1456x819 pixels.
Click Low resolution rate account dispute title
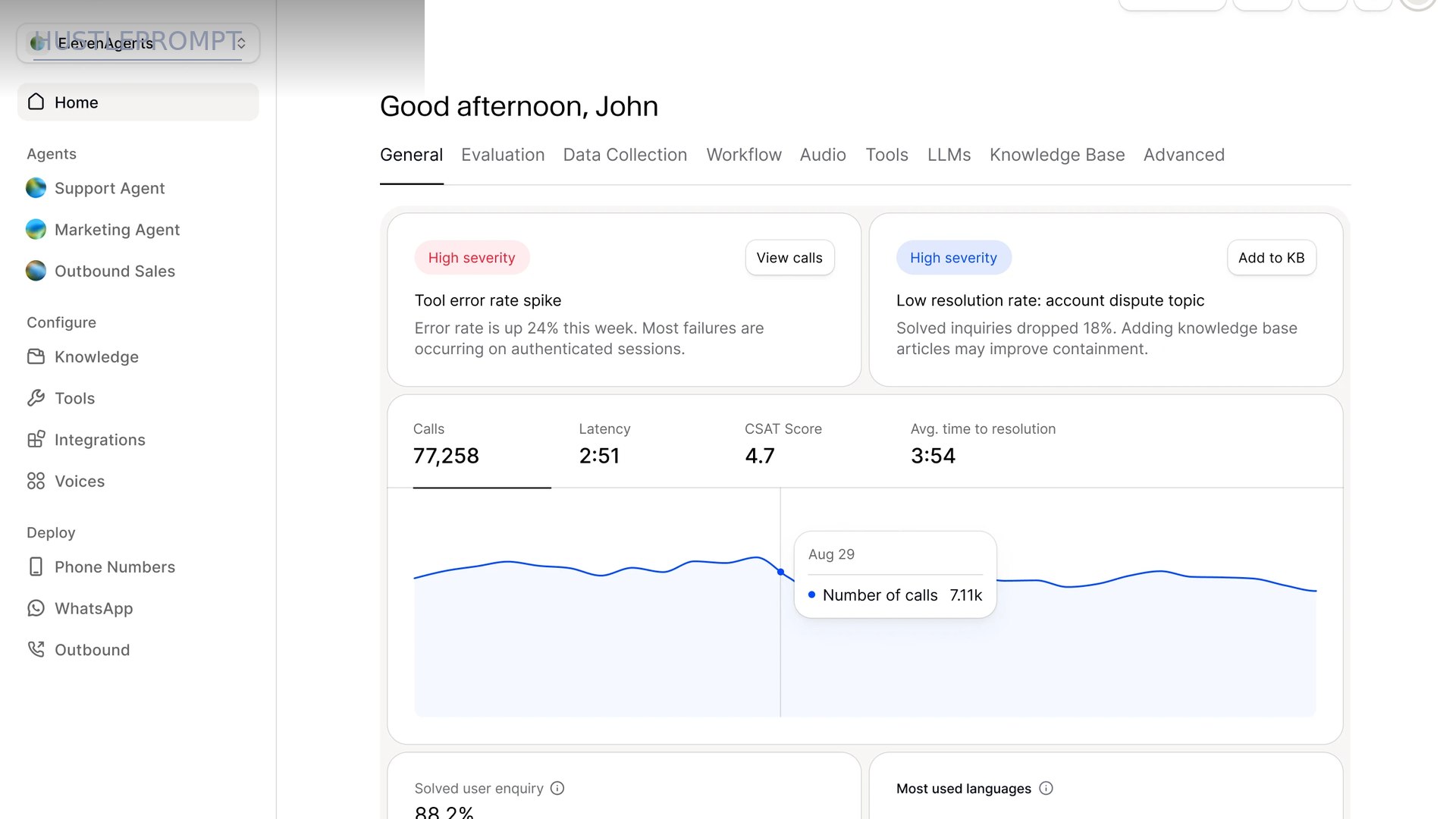[1050, 300]
